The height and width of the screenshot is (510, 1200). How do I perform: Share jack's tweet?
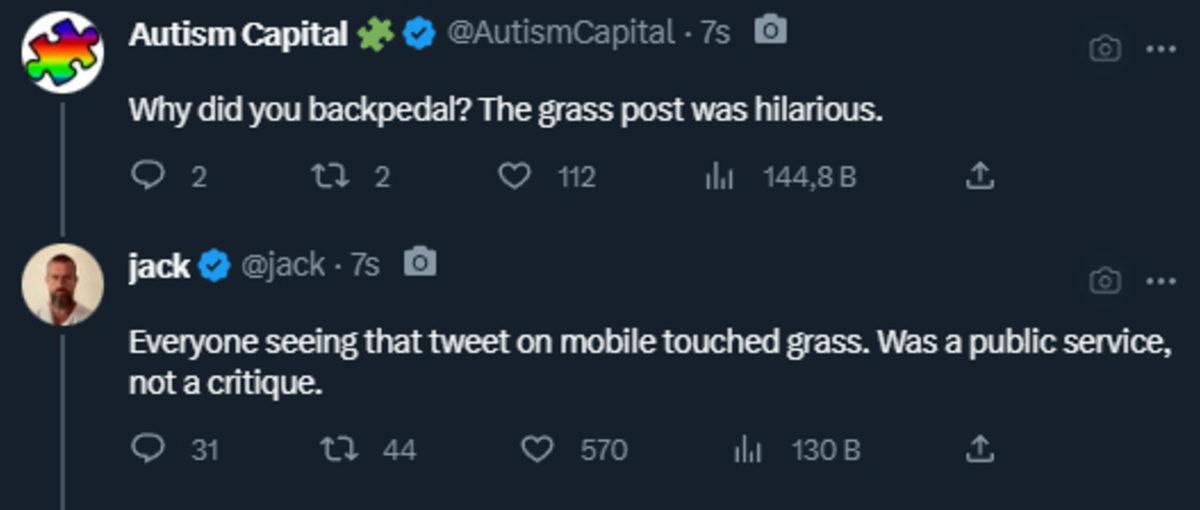tap(980, 449)
